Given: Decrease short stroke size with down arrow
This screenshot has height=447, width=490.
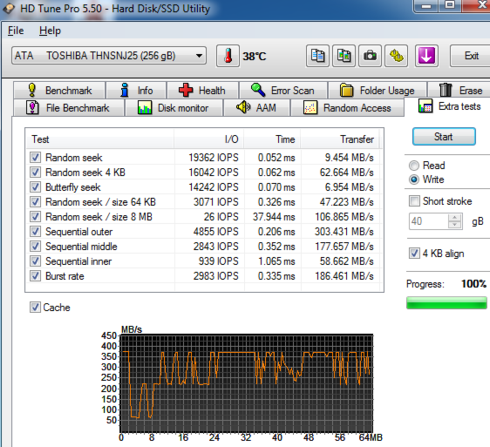Looking at the screenshot, I should pos(455,225).
